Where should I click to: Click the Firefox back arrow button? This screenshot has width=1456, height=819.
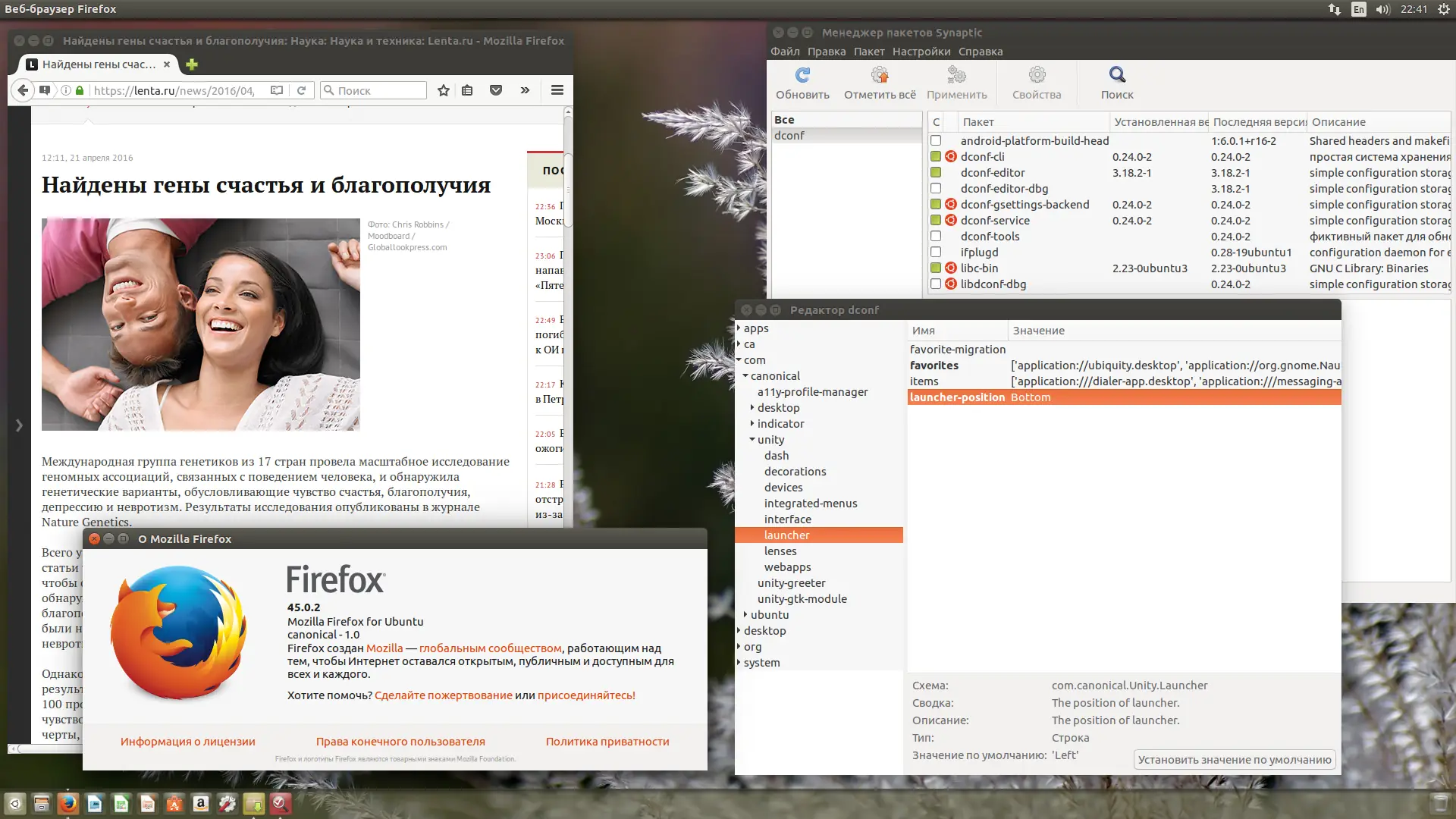coord(23,90)
